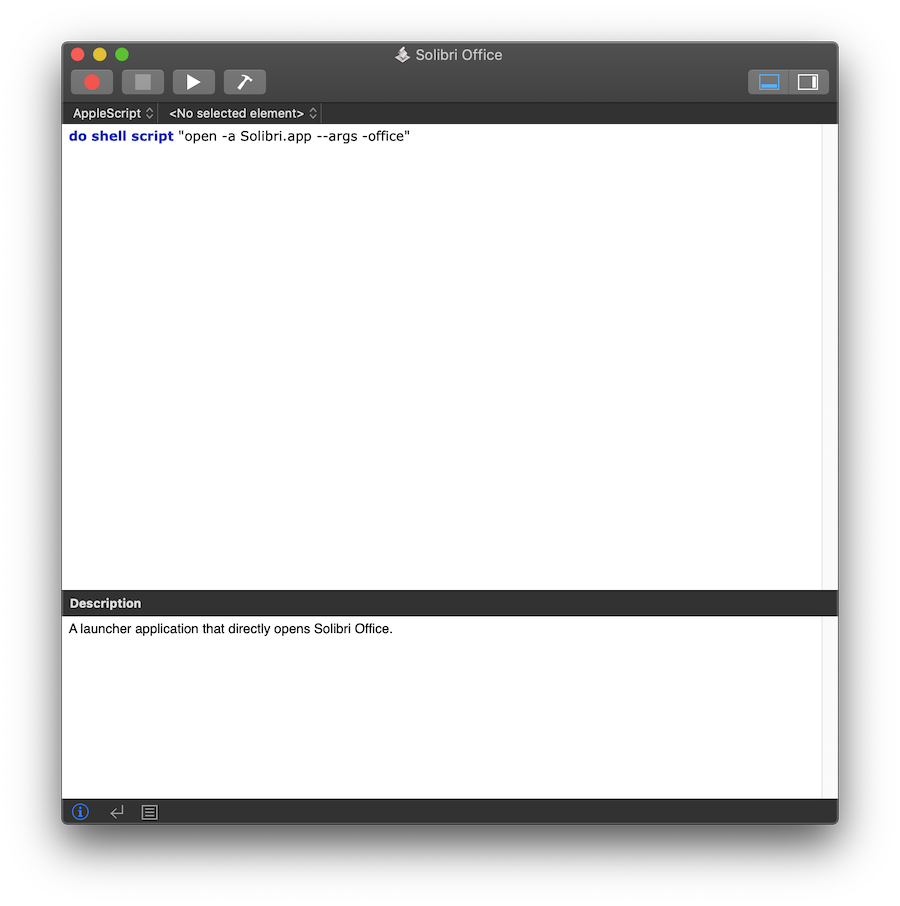This screenshot has width=900, height=906.
Task: Compile the script with hammer icon
Action: coord(244,82)
